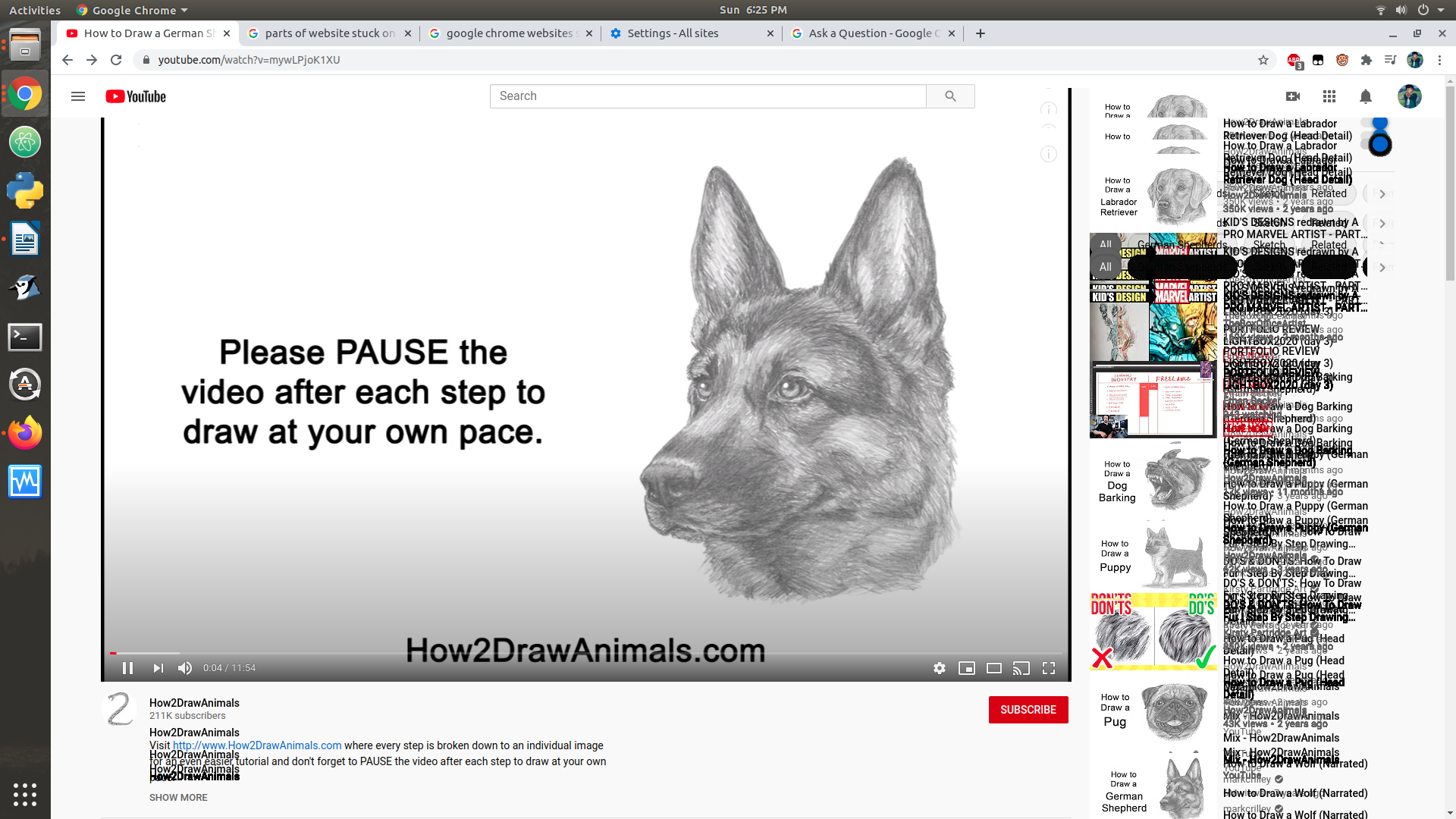
Task: Switch to theater mode
Action: [x=994, y=668]
